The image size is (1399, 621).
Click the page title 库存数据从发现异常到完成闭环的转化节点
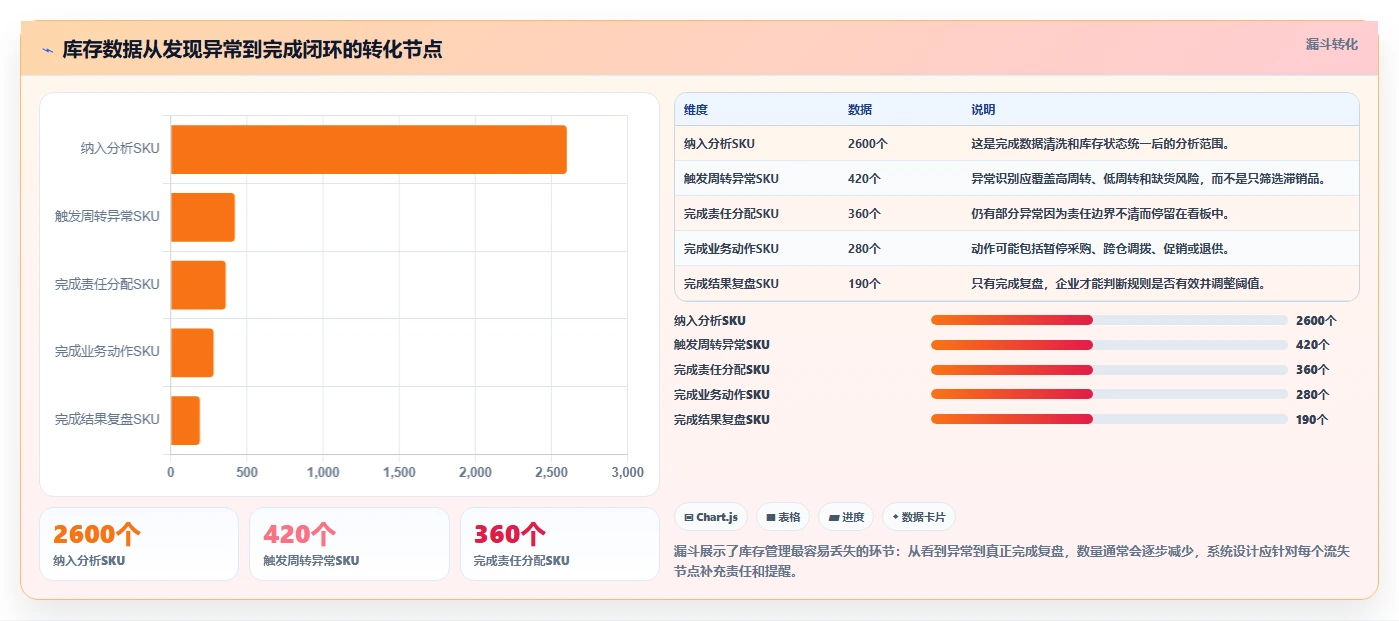(252, 50)
